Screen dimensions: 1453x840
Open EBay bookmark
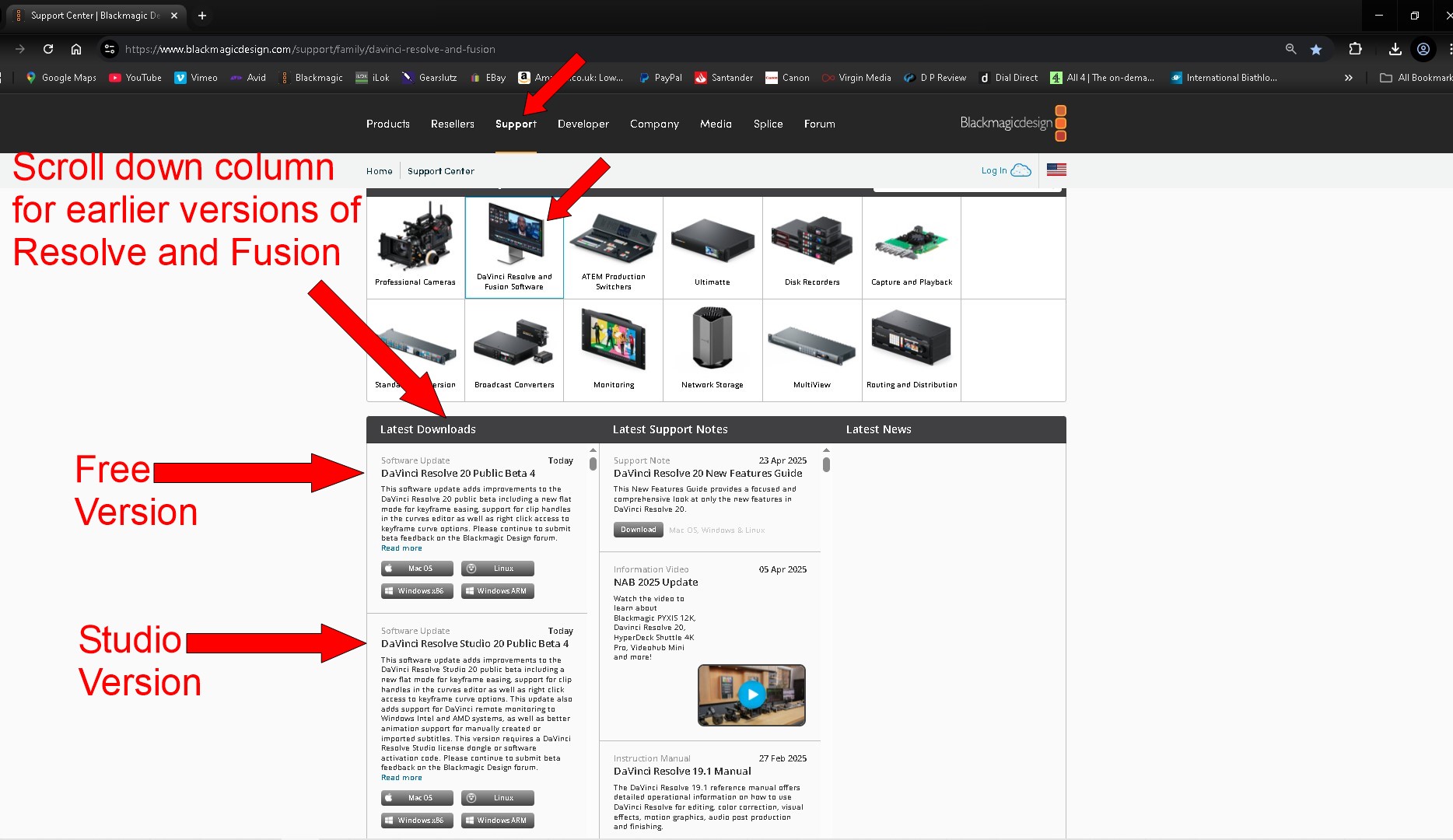488,78
